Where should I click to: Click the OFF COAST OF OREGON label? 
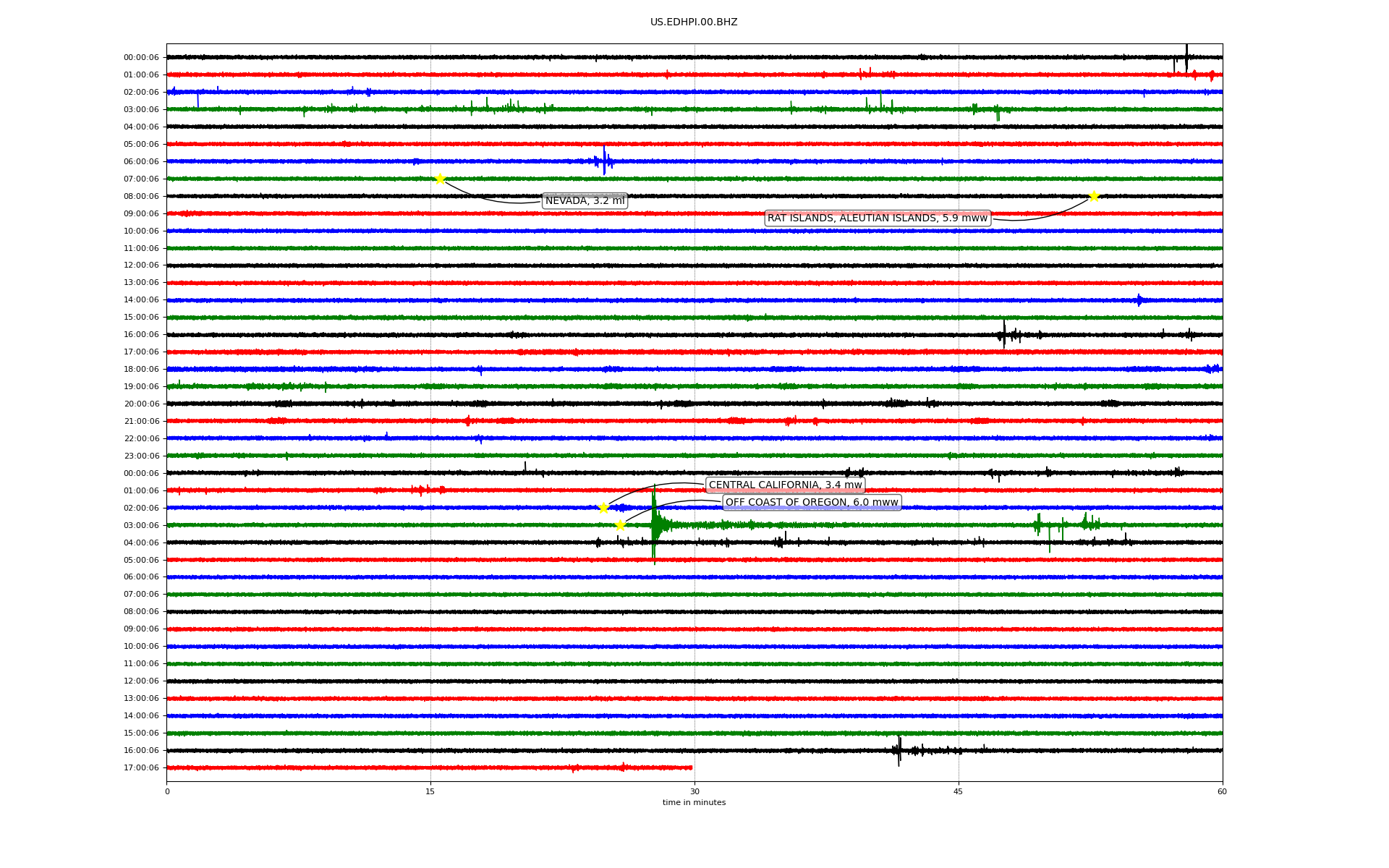pos(811,503)
